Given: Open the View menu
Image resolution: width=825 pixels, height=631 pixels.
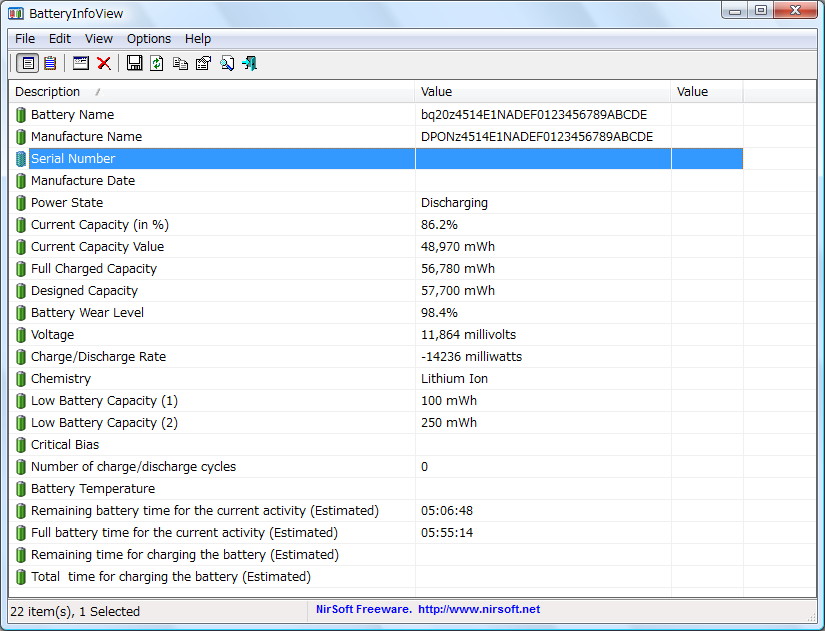Looking at the screenshot, I should (x=98, y=38).
